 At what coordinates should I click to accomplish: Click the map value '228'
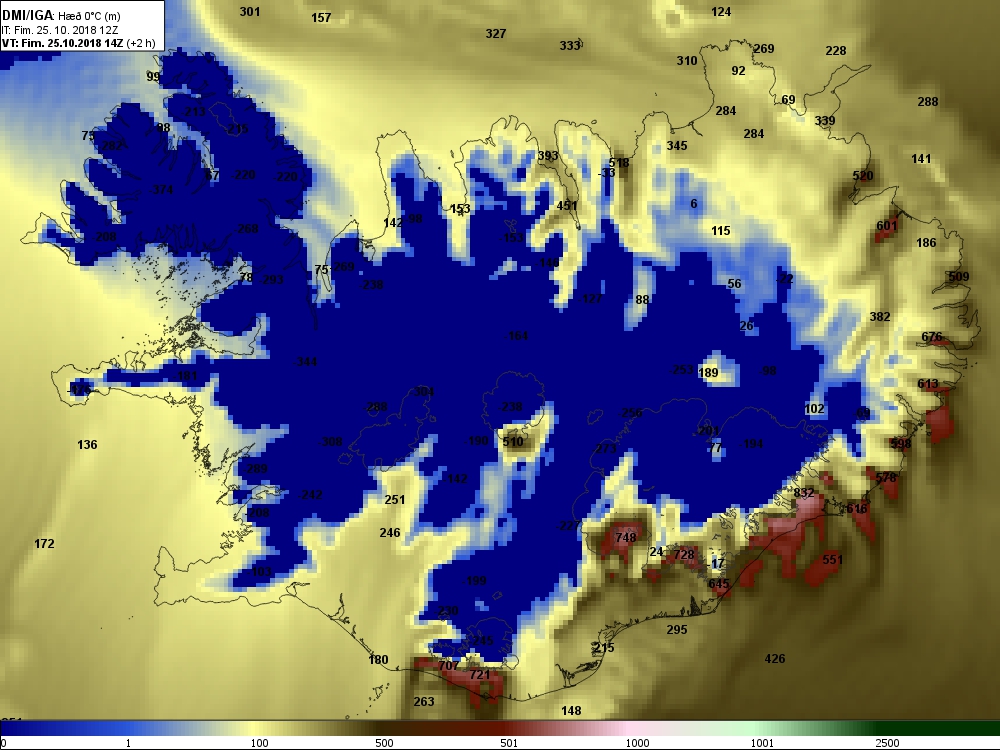click(x=836, y=50)
